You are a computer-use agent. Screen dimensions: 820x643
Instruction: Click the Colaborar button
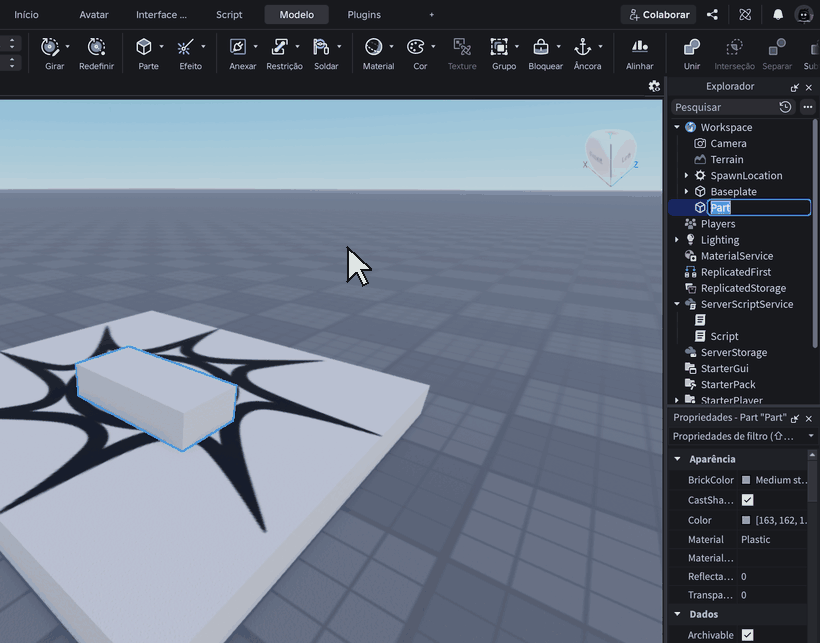tap(659, 15)
